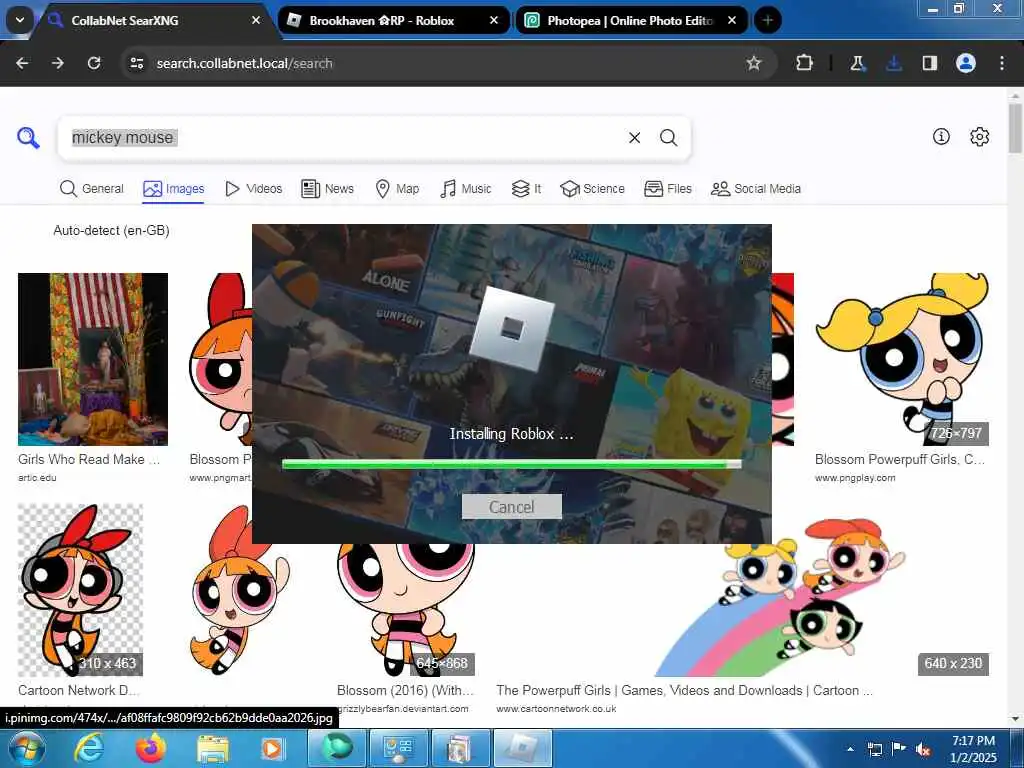Bookmark this page with the star icon
Image resolution: width=1024 pixels, height=768 pixels.
point(754,63)
